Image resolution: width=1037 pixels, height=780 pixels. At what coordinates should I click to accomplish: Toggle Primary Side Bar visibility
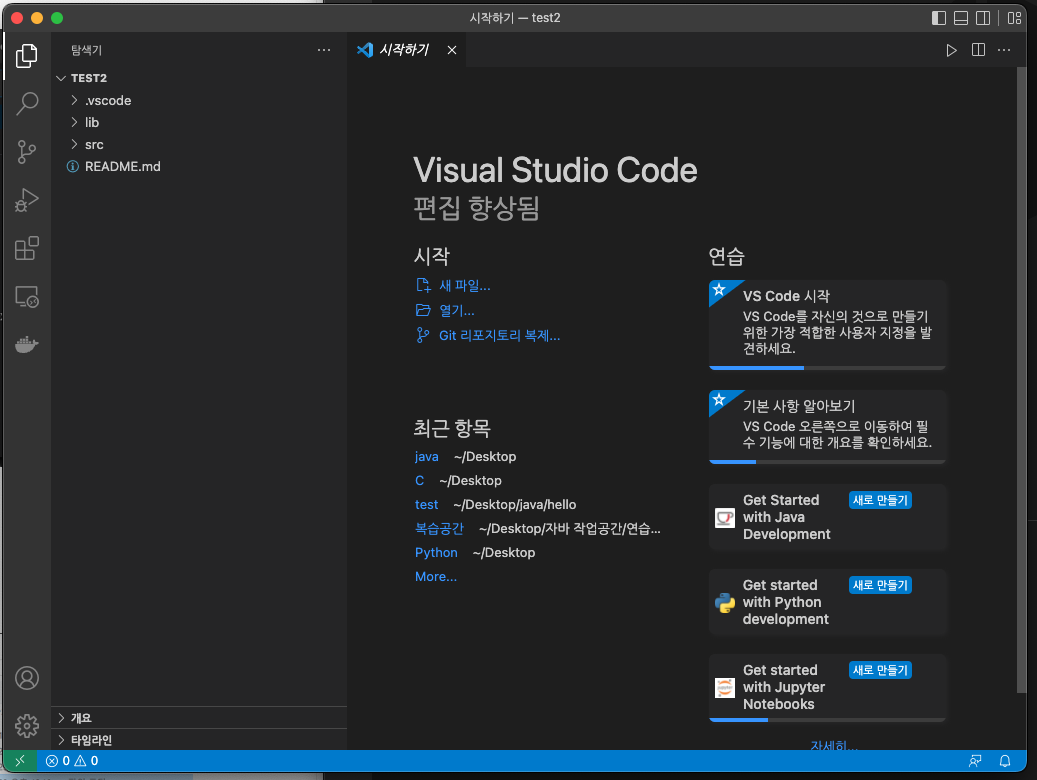tap(938, 18)
